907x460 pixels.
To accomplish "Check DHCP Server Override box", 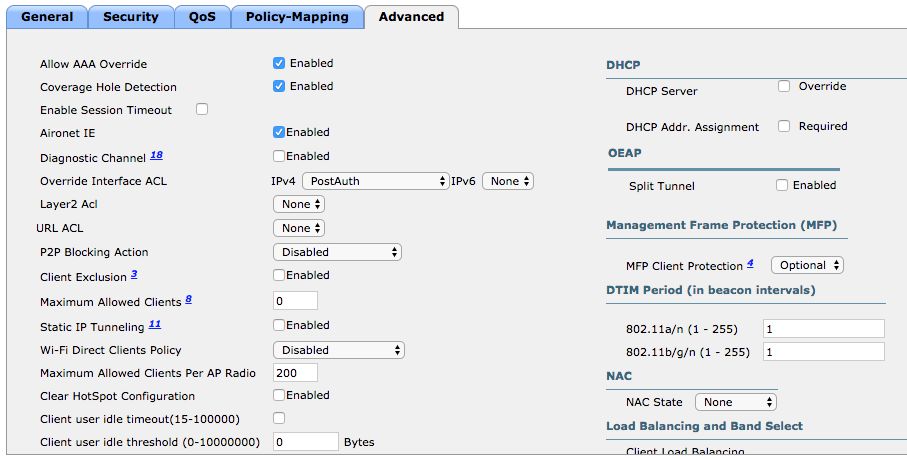I will click(x=784, y=86).
